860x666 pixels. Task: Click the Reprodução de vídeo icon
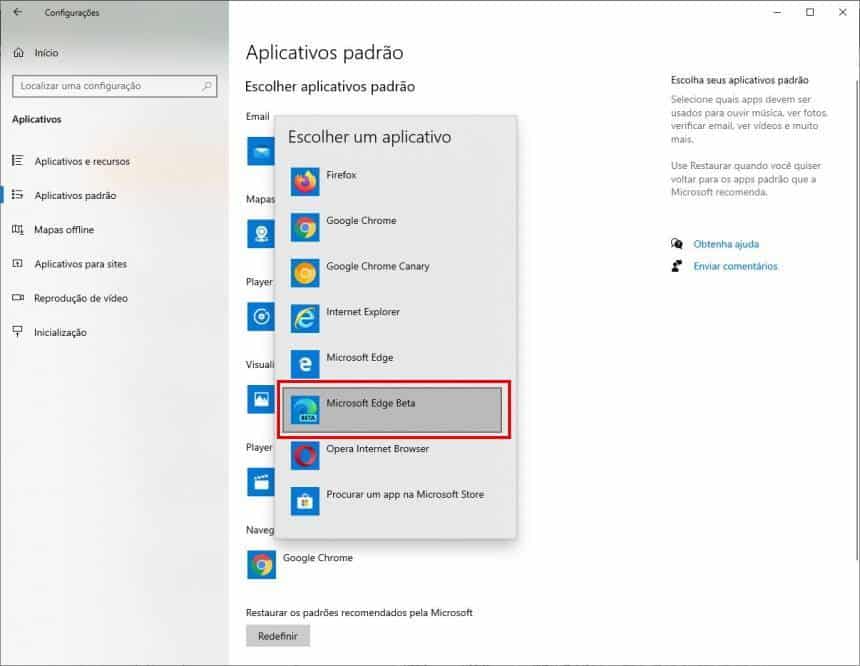[x=18, y=298]
